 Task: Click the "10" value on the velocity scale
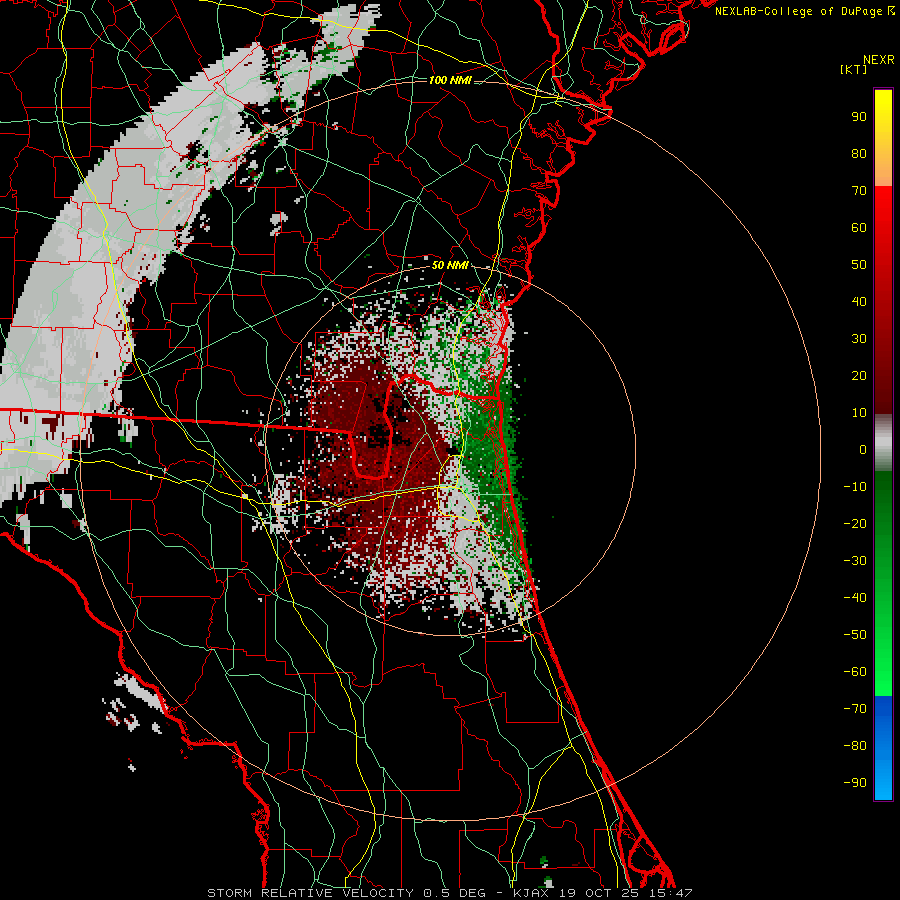[x=859, y=413]
